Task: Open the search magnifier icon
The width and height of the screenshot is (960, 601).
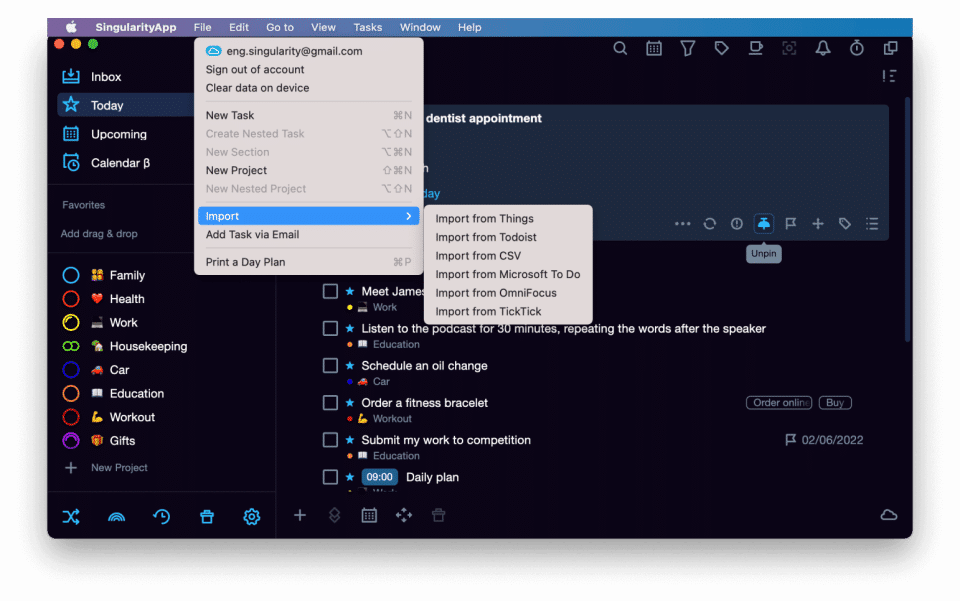Action: pyautogui.click(x=620, y=48)
